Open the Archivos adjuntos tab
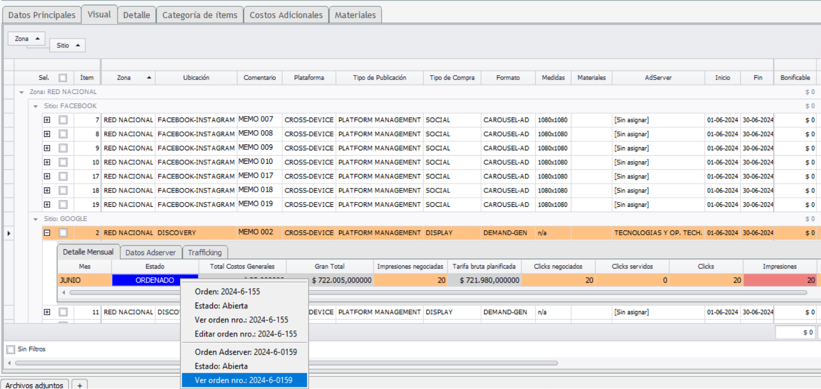Image resolution: width=821 pixels, height=389 pixels. (35, 385)
